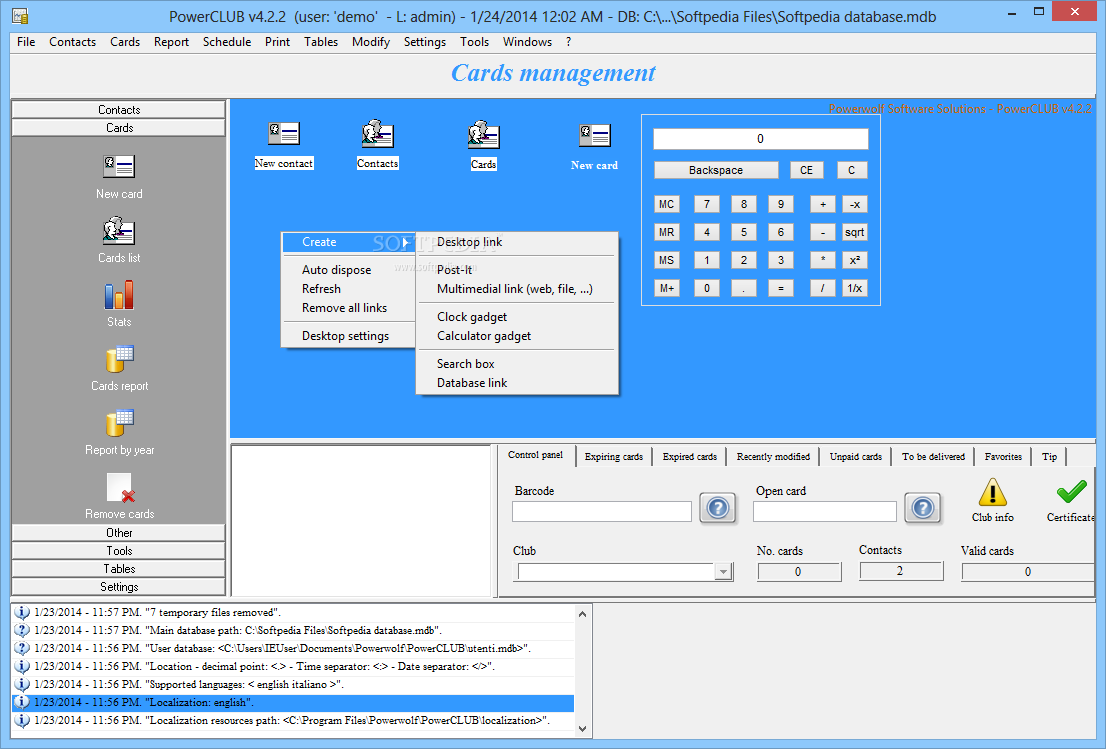Switch to the Unpaid cards tab

tap(856, 456)
